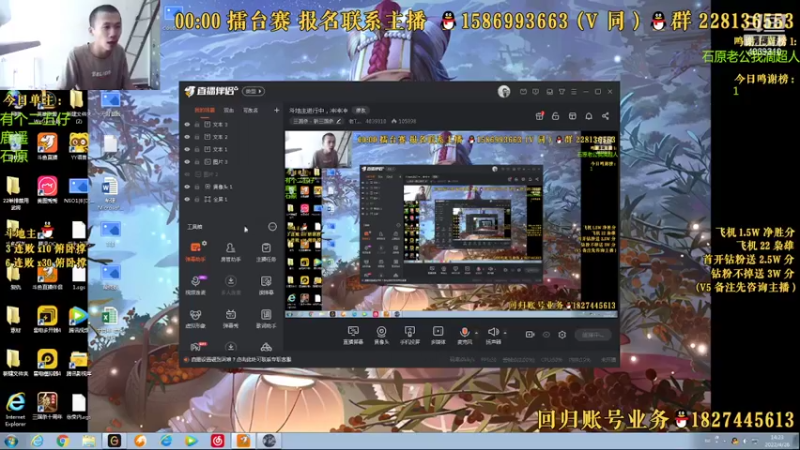Add a screen capture source

click(353, 335)
